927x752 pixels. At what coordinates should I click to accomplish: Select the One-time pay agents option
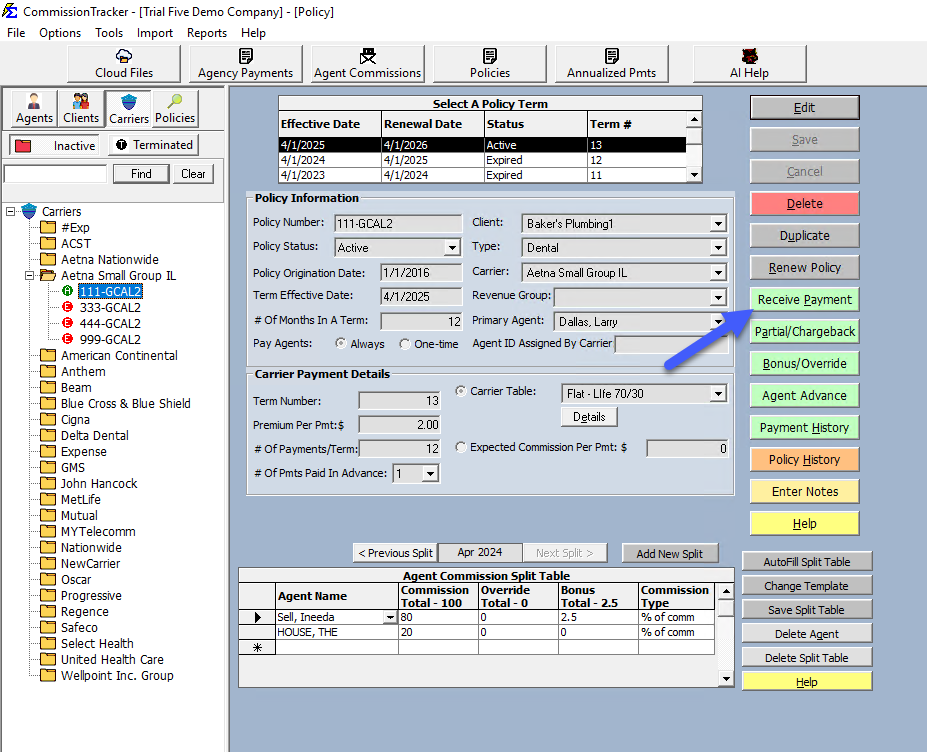pos(405,344)
